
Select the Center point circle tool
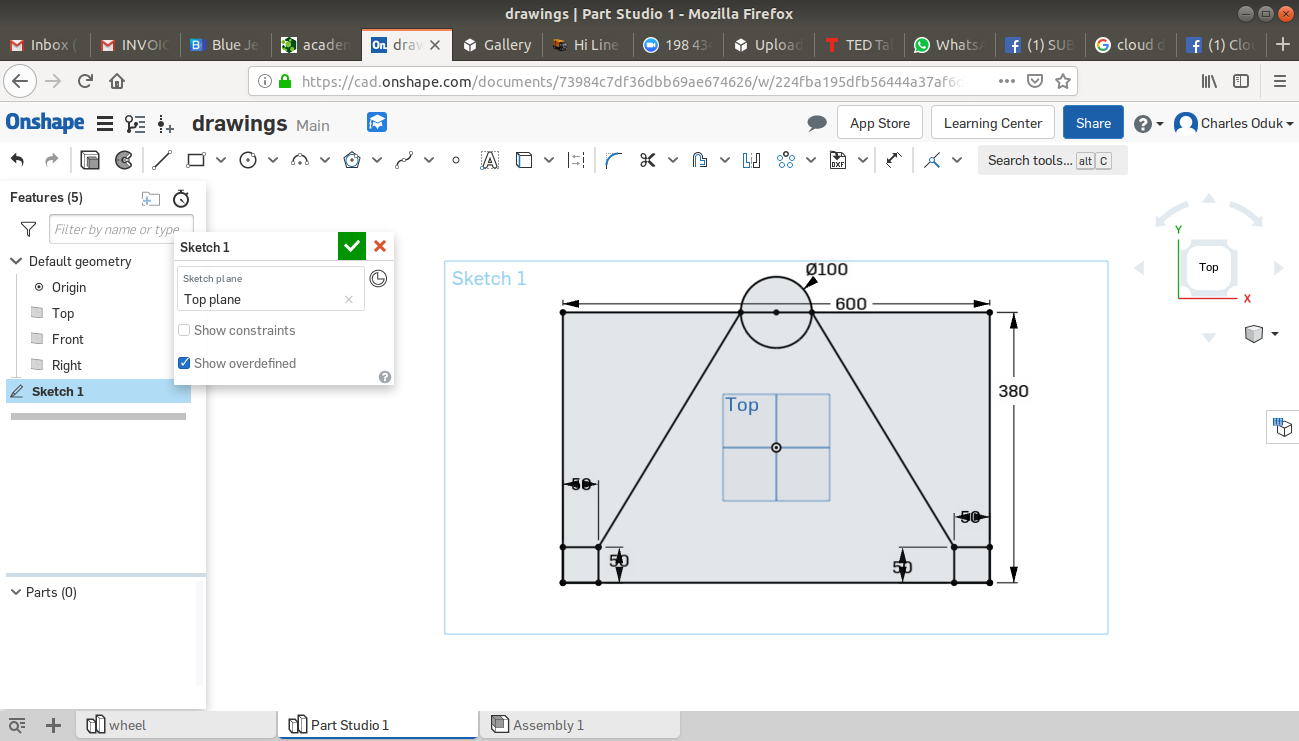click(248, 160)
